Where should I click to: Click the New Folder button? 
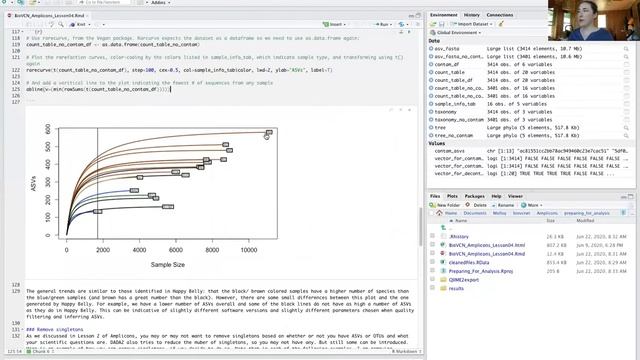pos(445,205)
